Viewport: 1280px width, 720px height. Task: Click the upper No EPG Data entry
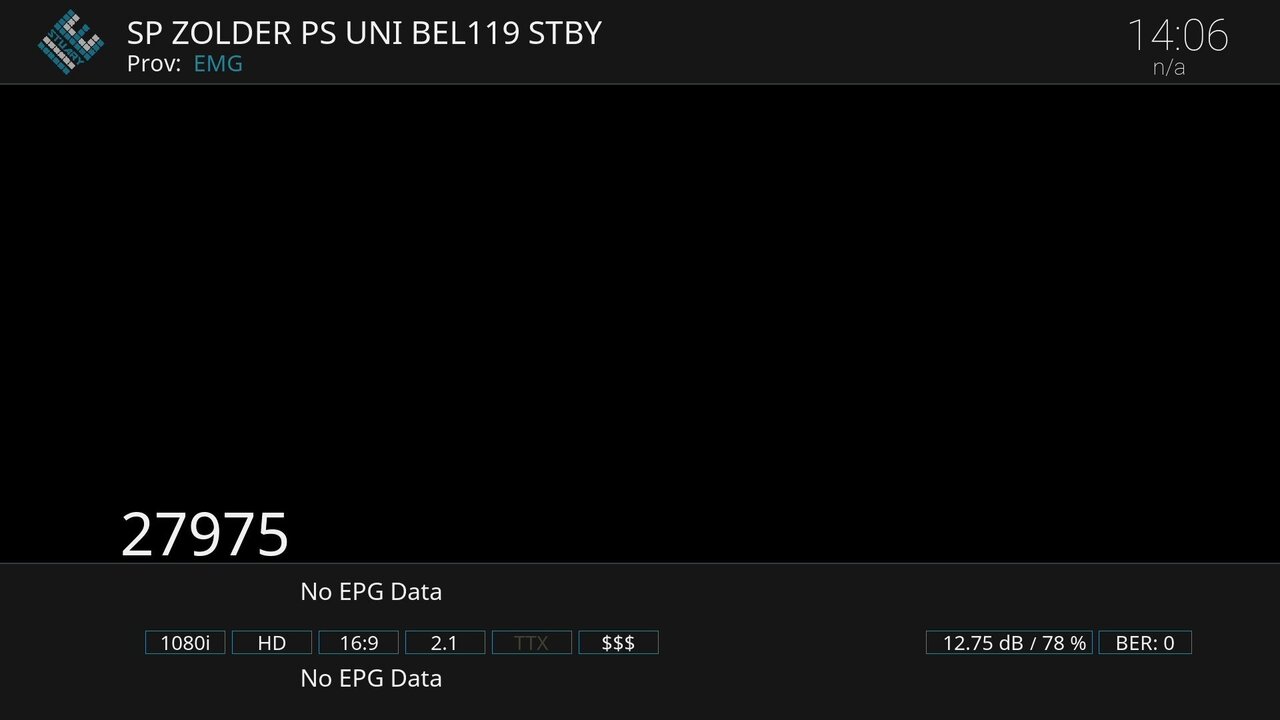[371, 591]
